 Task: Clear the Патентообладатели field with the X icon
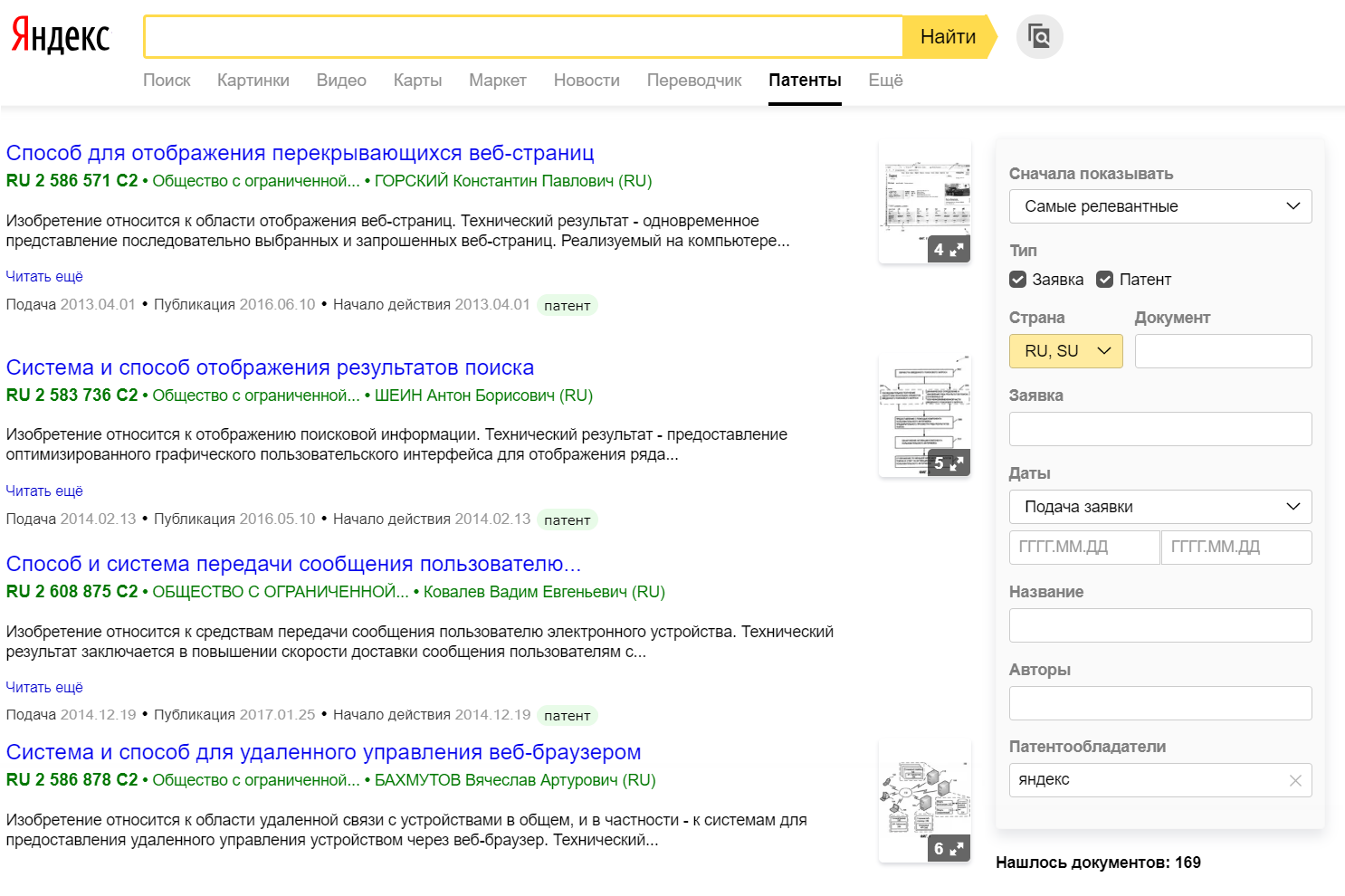pos(1295,780)
